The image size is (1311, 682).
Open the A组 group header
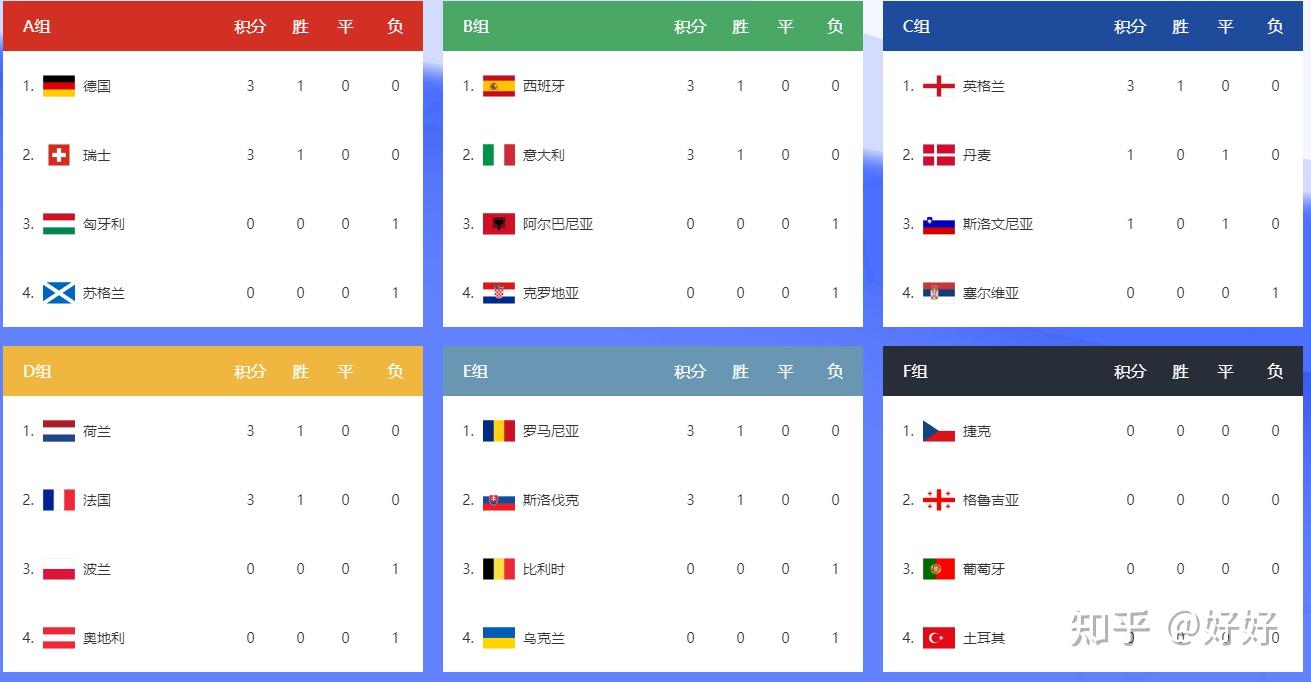[x=37, y=26]
